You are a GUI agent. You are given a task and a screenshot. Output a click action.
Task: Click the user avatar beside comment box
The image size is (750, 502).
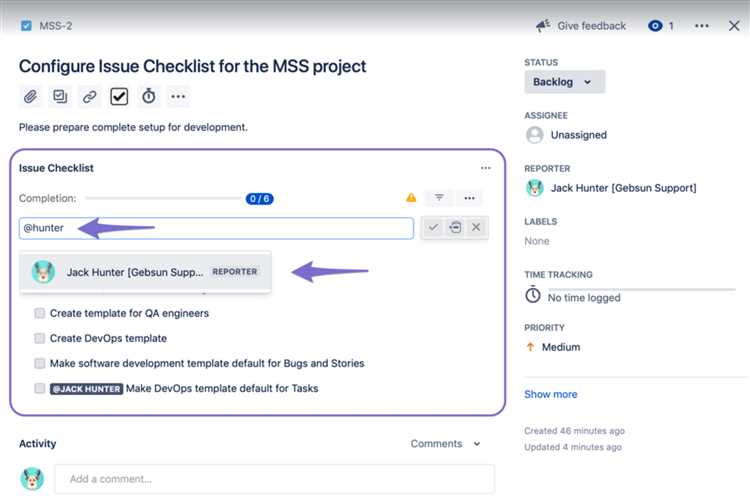point(32,479)
